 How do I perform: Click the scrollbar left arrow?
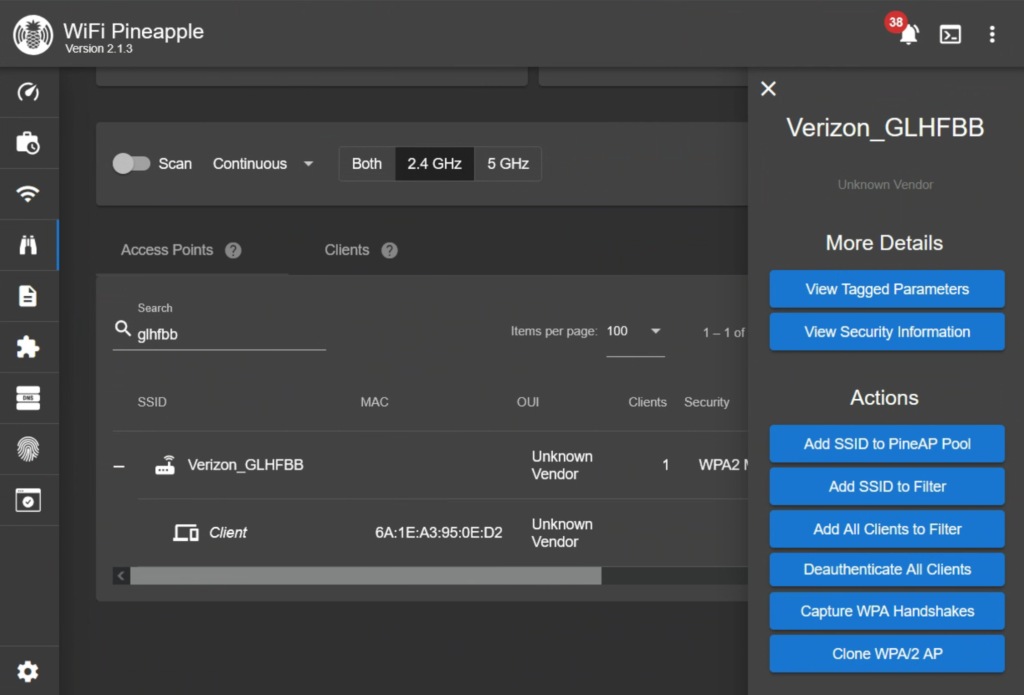pyautogui.click(x=121, y=575)
